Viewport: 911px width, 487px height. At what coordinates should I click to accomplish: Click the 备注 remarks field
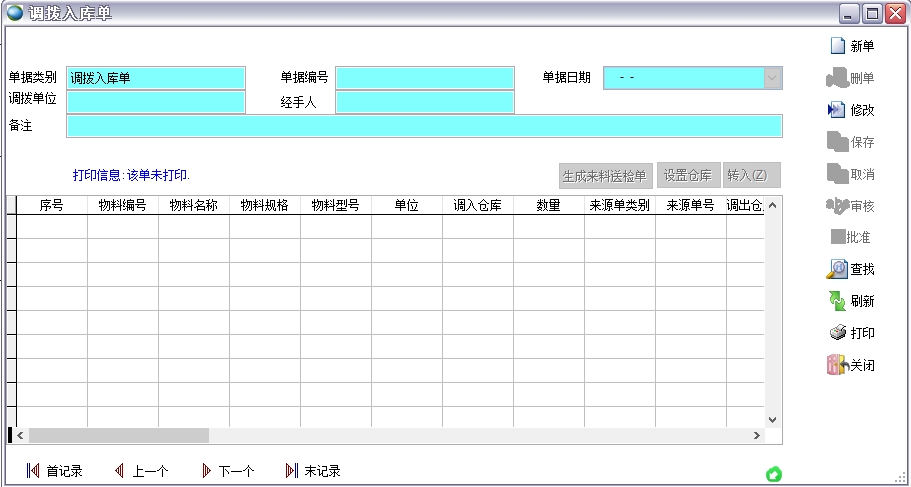click(424, 126)
